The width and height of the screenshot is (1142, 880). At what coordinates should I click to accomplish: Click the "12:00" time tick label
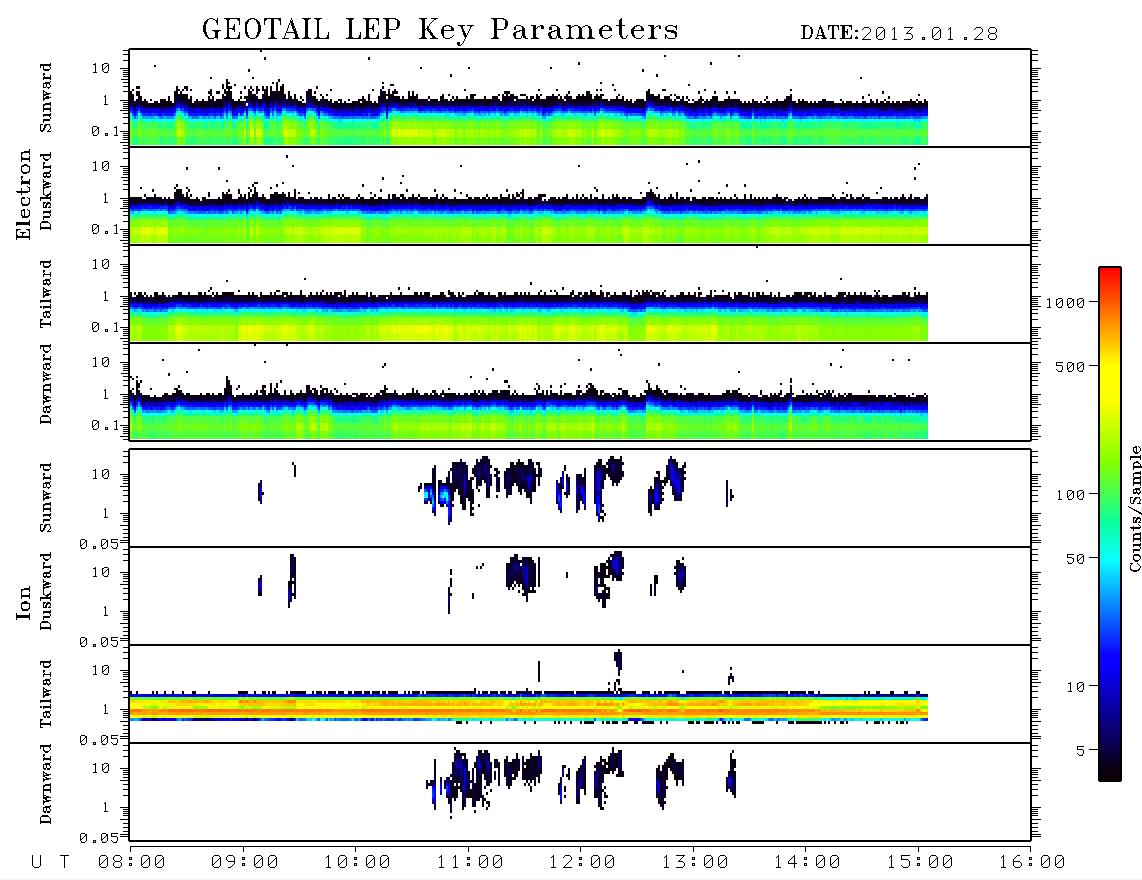[582, 863]
